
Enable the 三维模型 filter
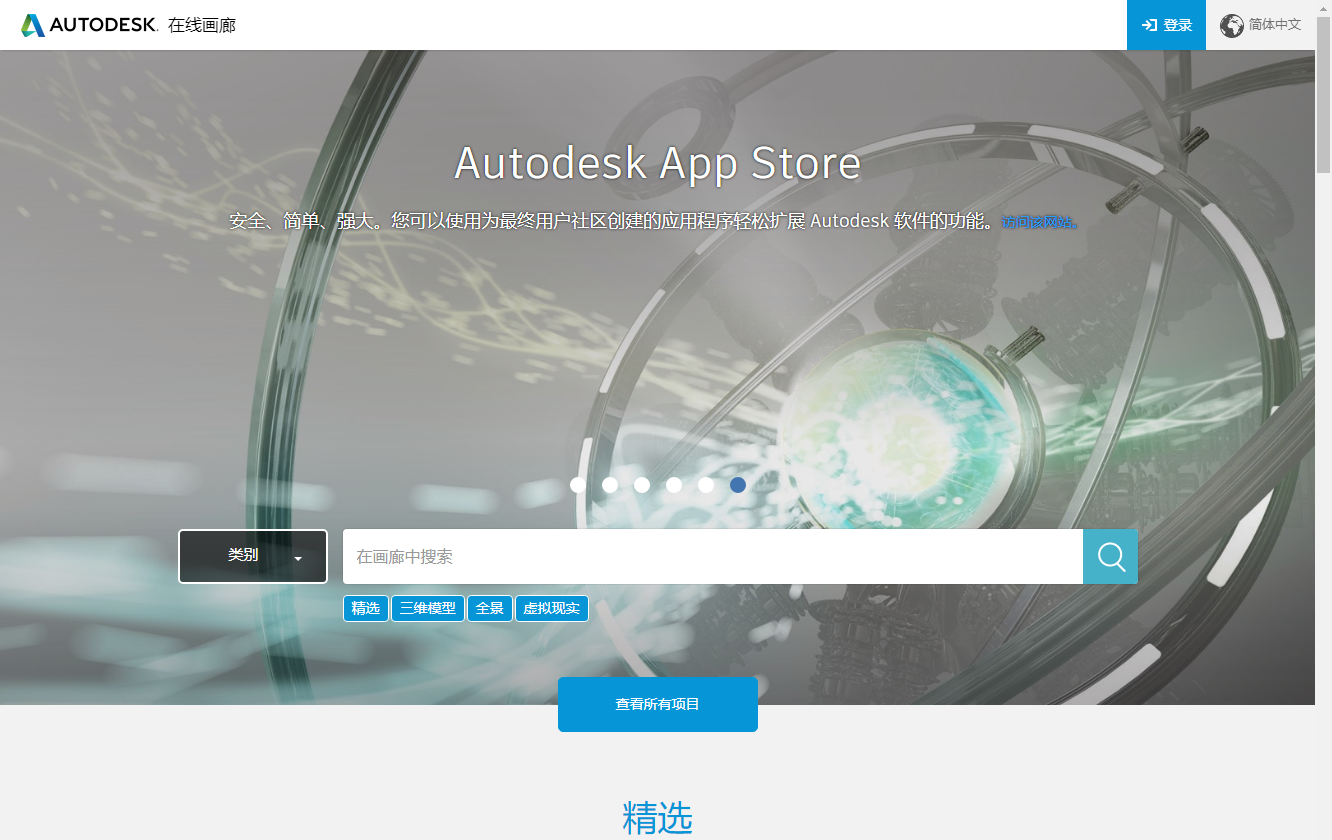point(427,608)
